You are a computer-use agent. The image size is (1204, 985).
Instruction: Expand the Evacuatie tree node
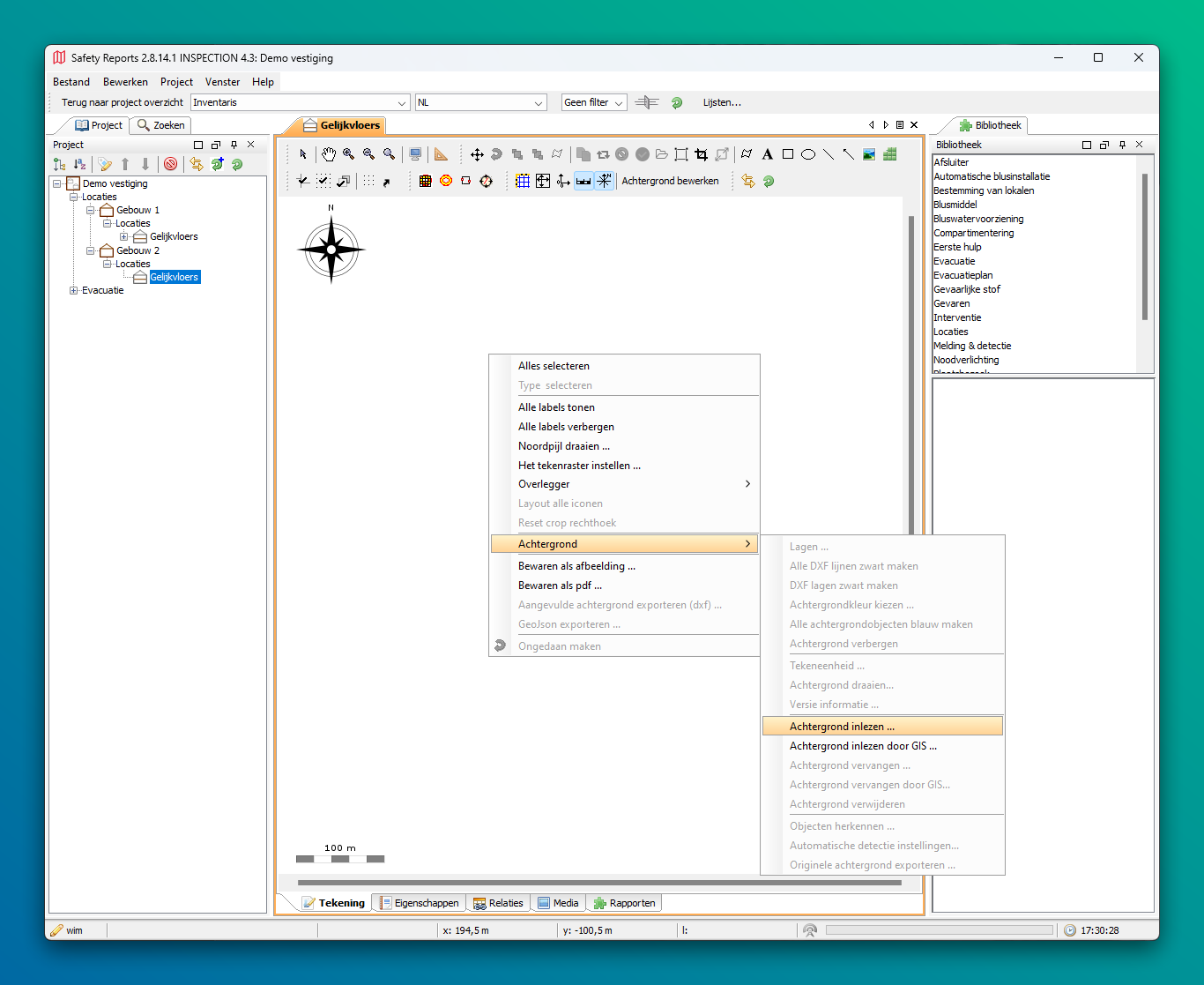(74, 290)
